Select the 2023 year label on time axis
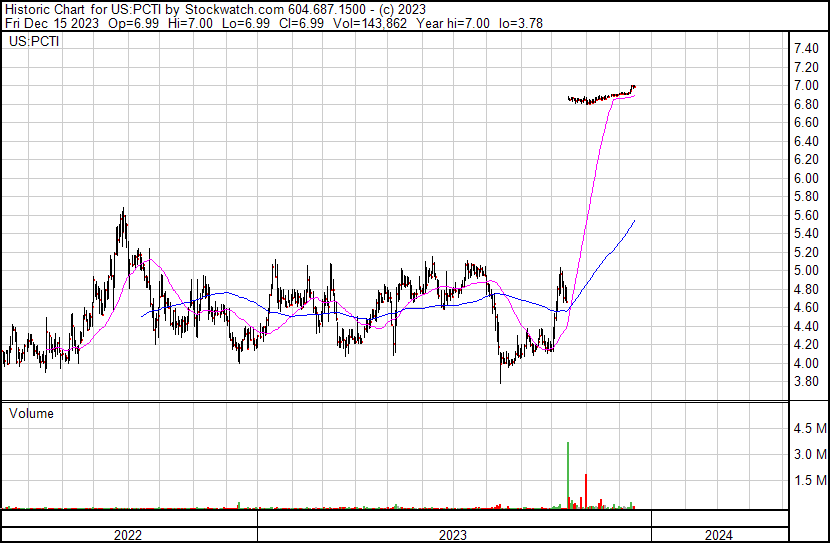The height and width of the screenshot is (543, 830). pyautogui.click(x=454, y=535)
